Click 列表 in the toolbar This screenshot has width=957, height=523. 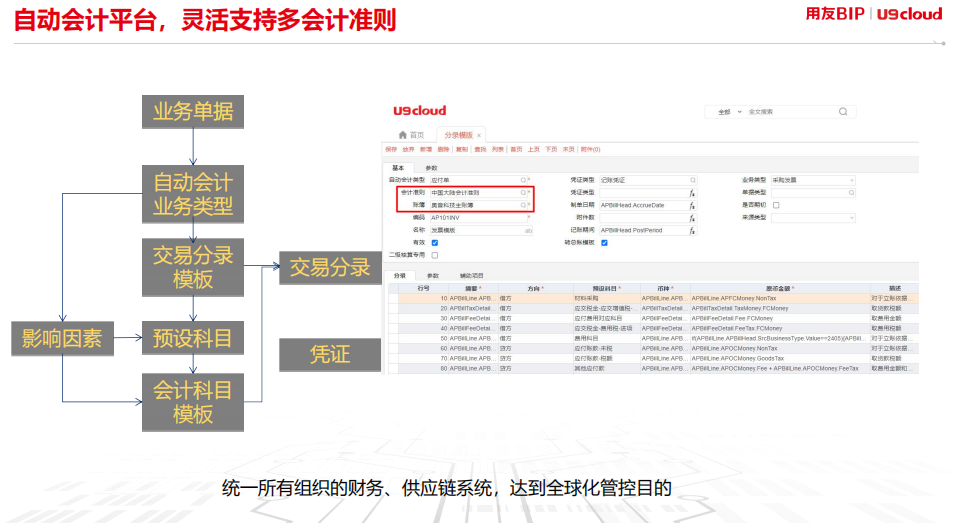(x=498, y=150)
